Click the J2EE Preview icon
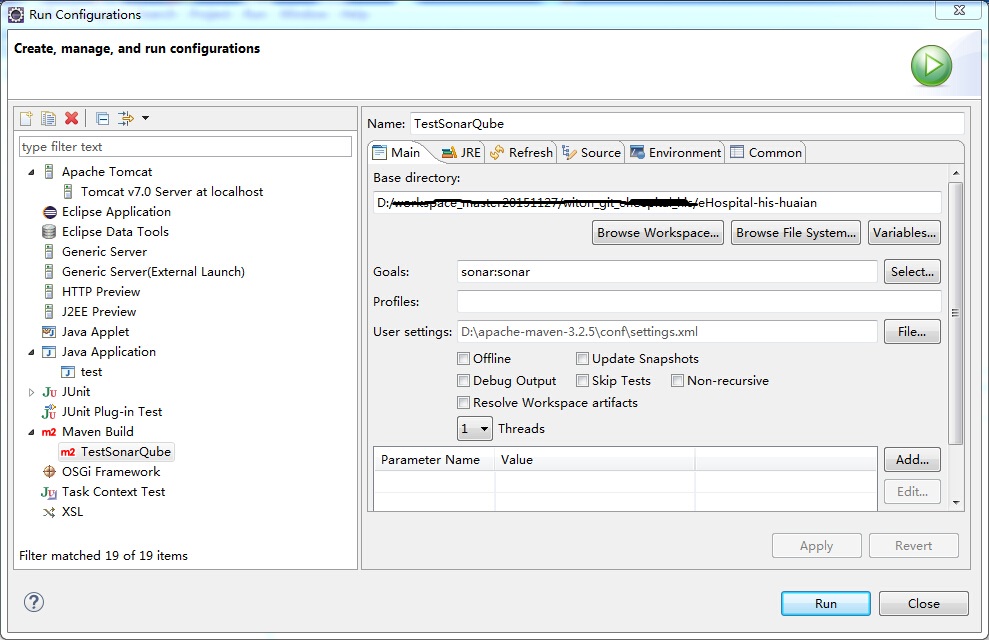Screen dimensions: 989x640 click(49, 311)
